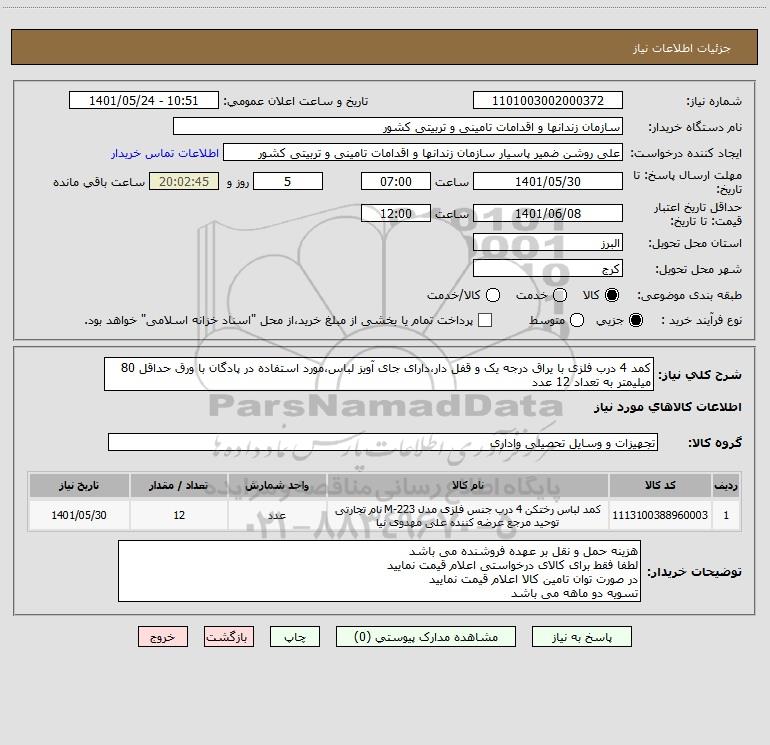
Task: Click product code 1113100388960003 cell
Action: (660, 515)
